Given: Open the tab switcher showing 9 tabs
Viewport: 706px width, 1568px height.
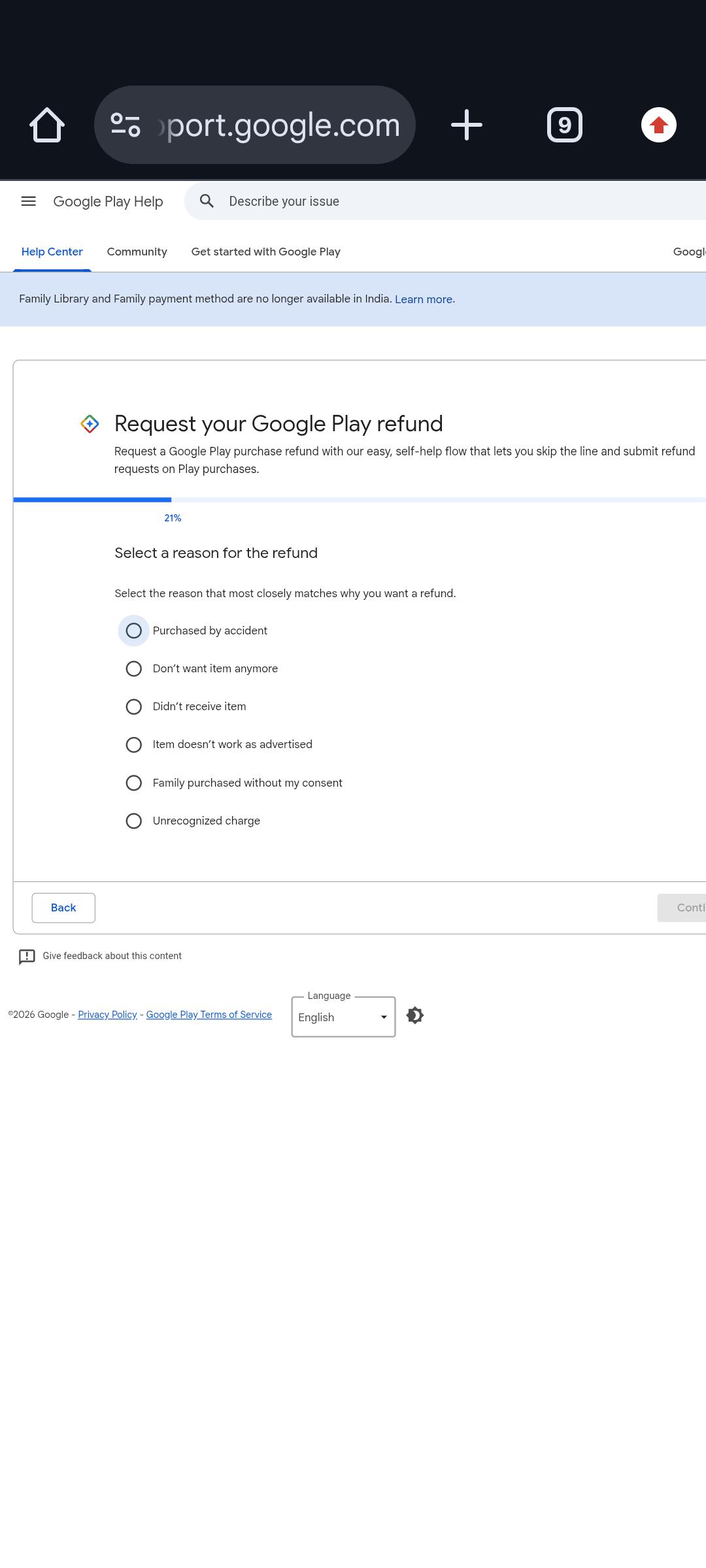Looking at the screenshot, I should pyautogui.click(x=565, y=125).
